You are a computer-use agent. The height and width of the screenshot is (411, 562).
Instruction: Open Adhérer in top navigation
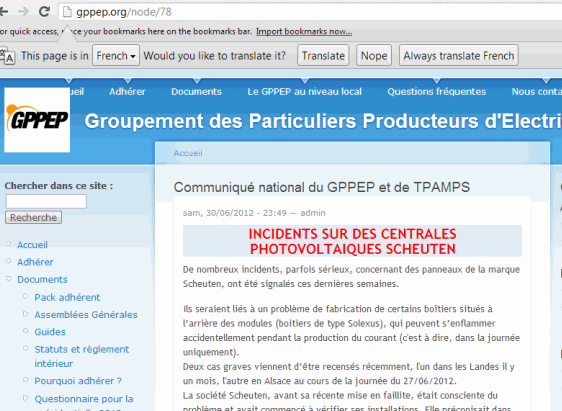pyautogui.click(x=127, y=92)
